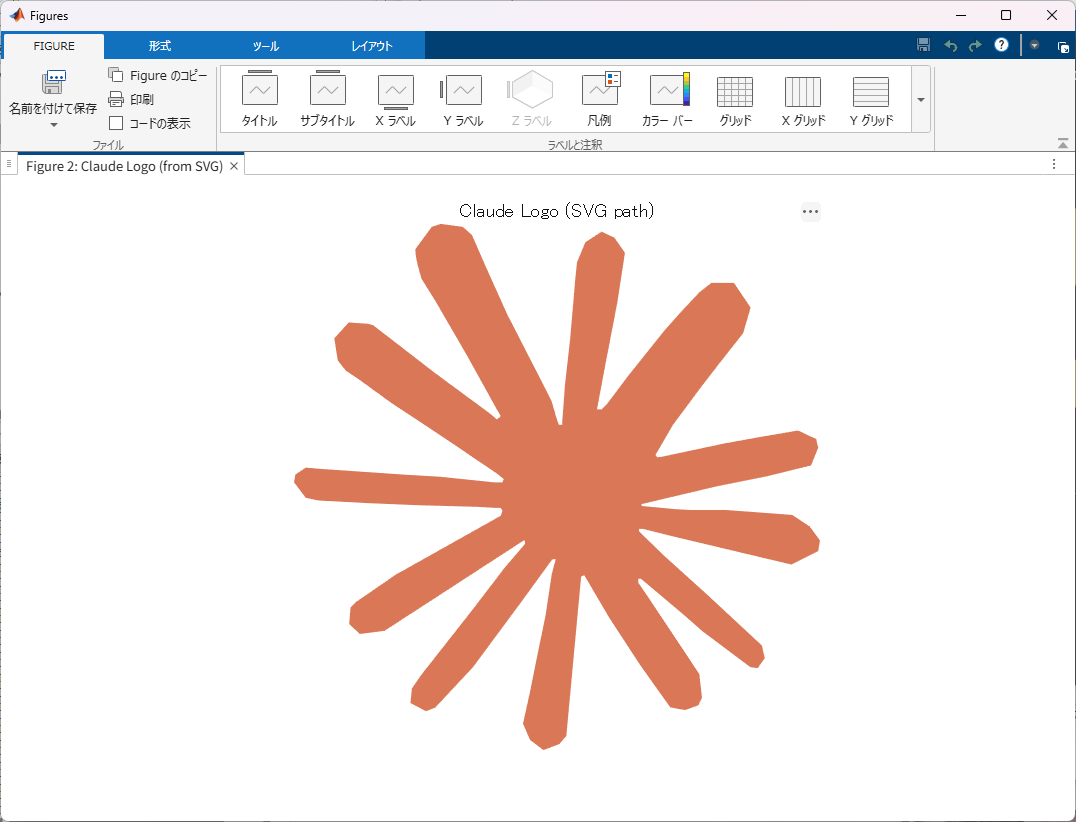The image size is (1076, 822).
Task: Enable the コードの表示 checkbox
Action: 116,124
